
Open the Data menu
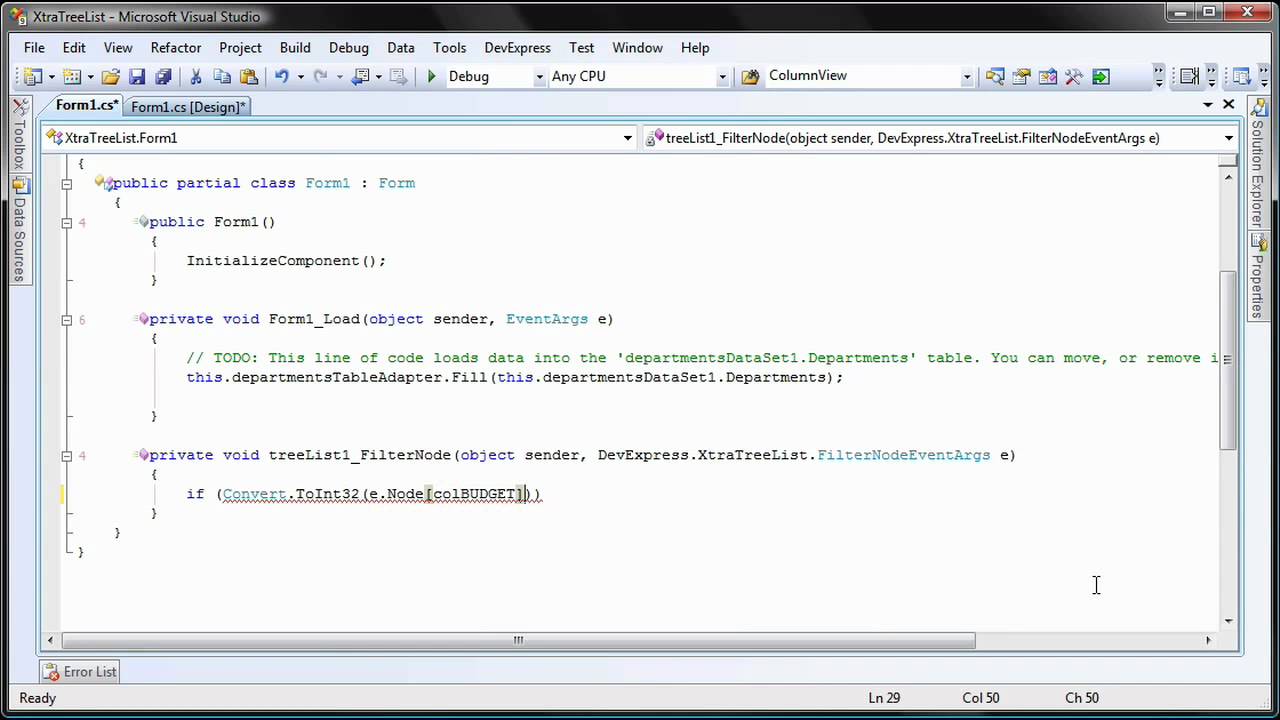click(401, 47)
